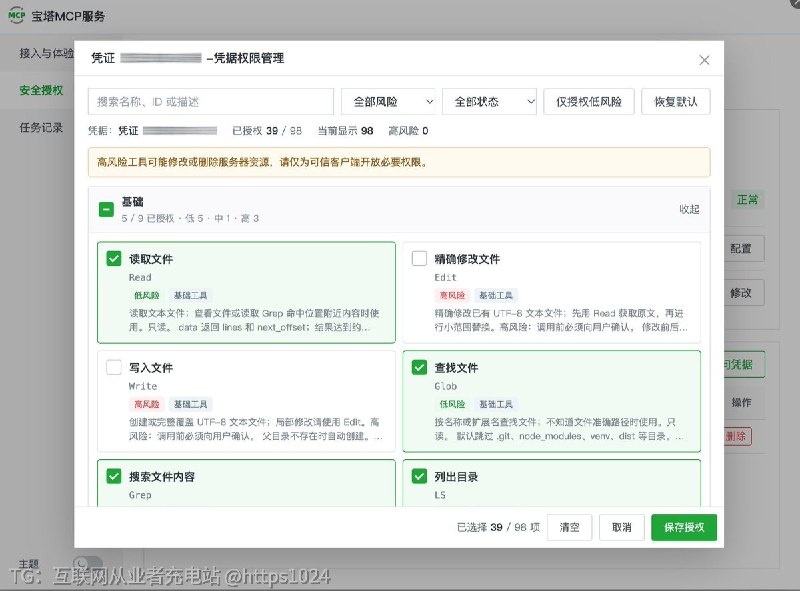Viewport: 800px width, 591px height.
Task: Click the 当前显示 98 text
Action: point(345,131)
